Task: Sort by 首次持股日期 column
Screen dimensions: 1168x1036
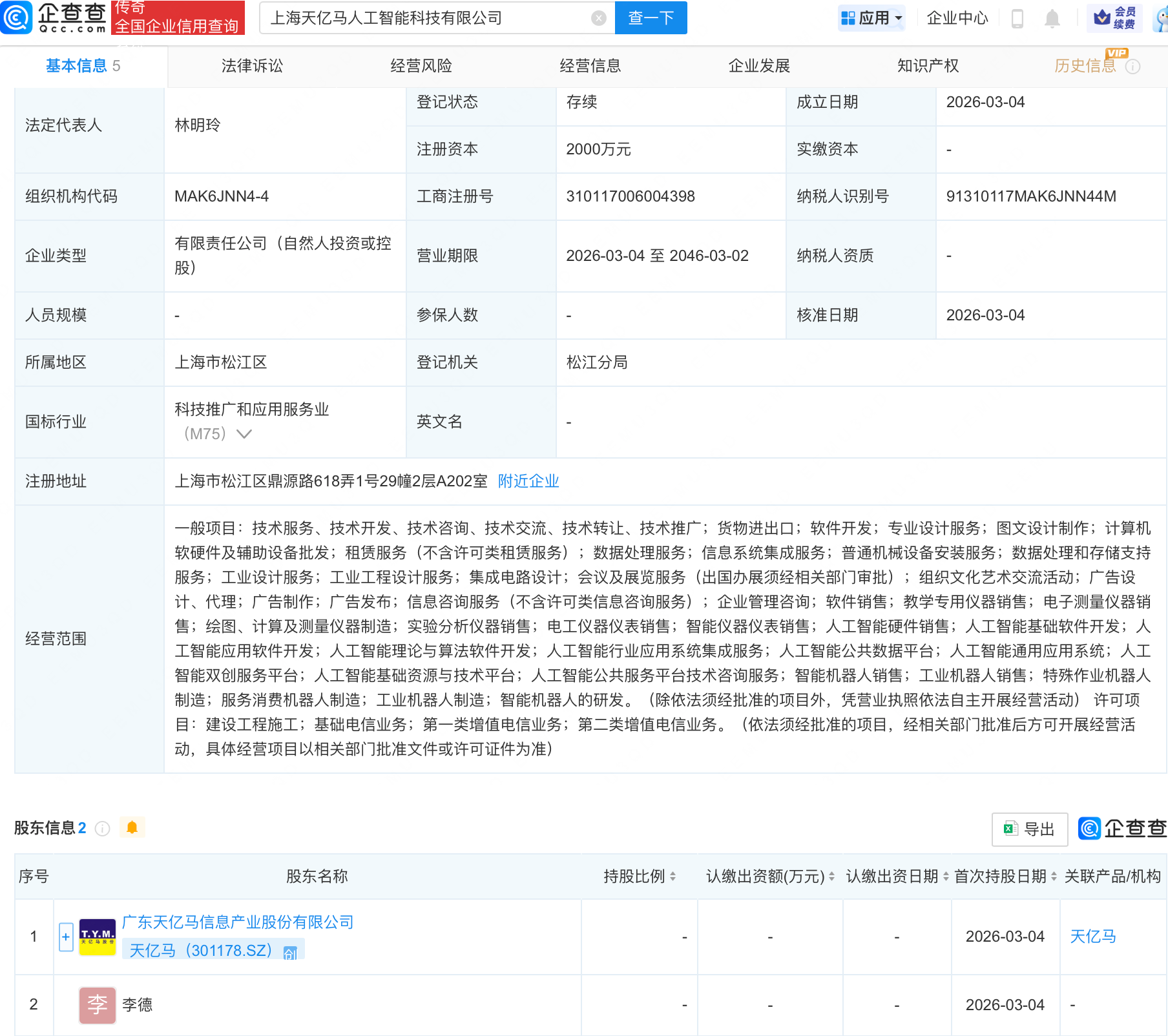Action: [x=1054, y=876]
